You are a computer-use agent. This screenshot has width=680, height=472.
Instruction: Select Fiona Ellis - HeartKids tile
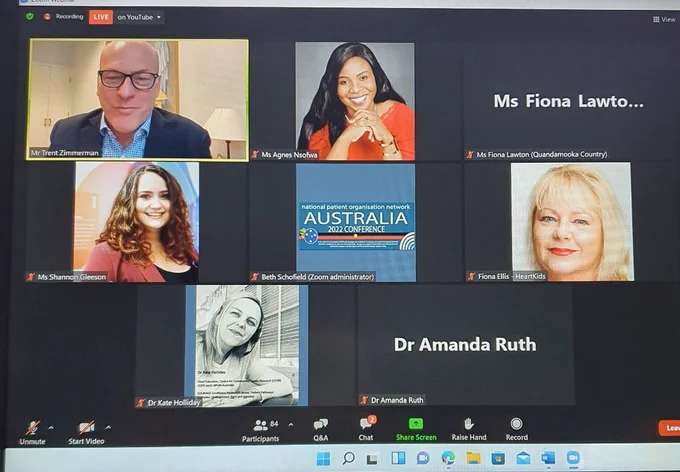click(x=572, y=222)
